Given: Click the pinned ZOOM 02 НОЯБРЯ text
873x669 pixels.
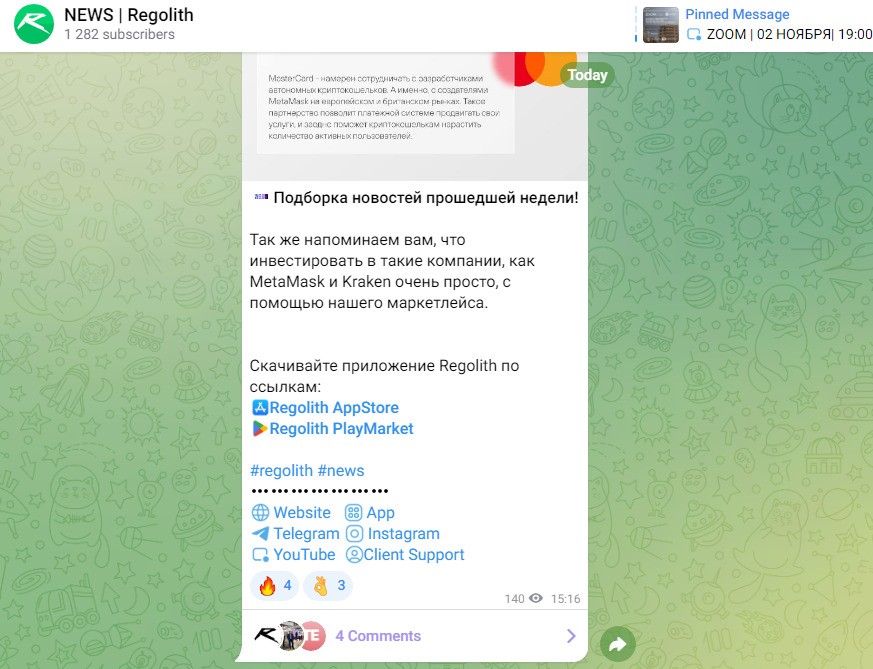Looking at the screenshot, I should [x=789, y=35].
